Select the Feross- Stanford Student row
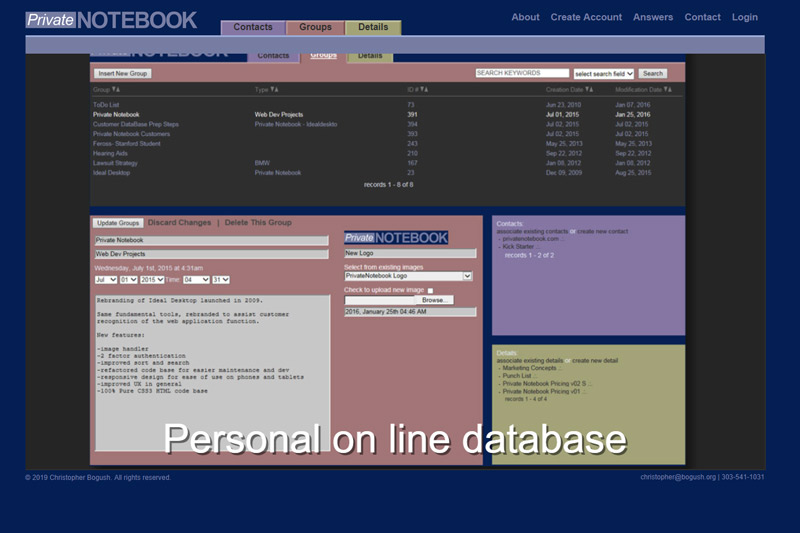800x533 pixels. click(387, 144)
